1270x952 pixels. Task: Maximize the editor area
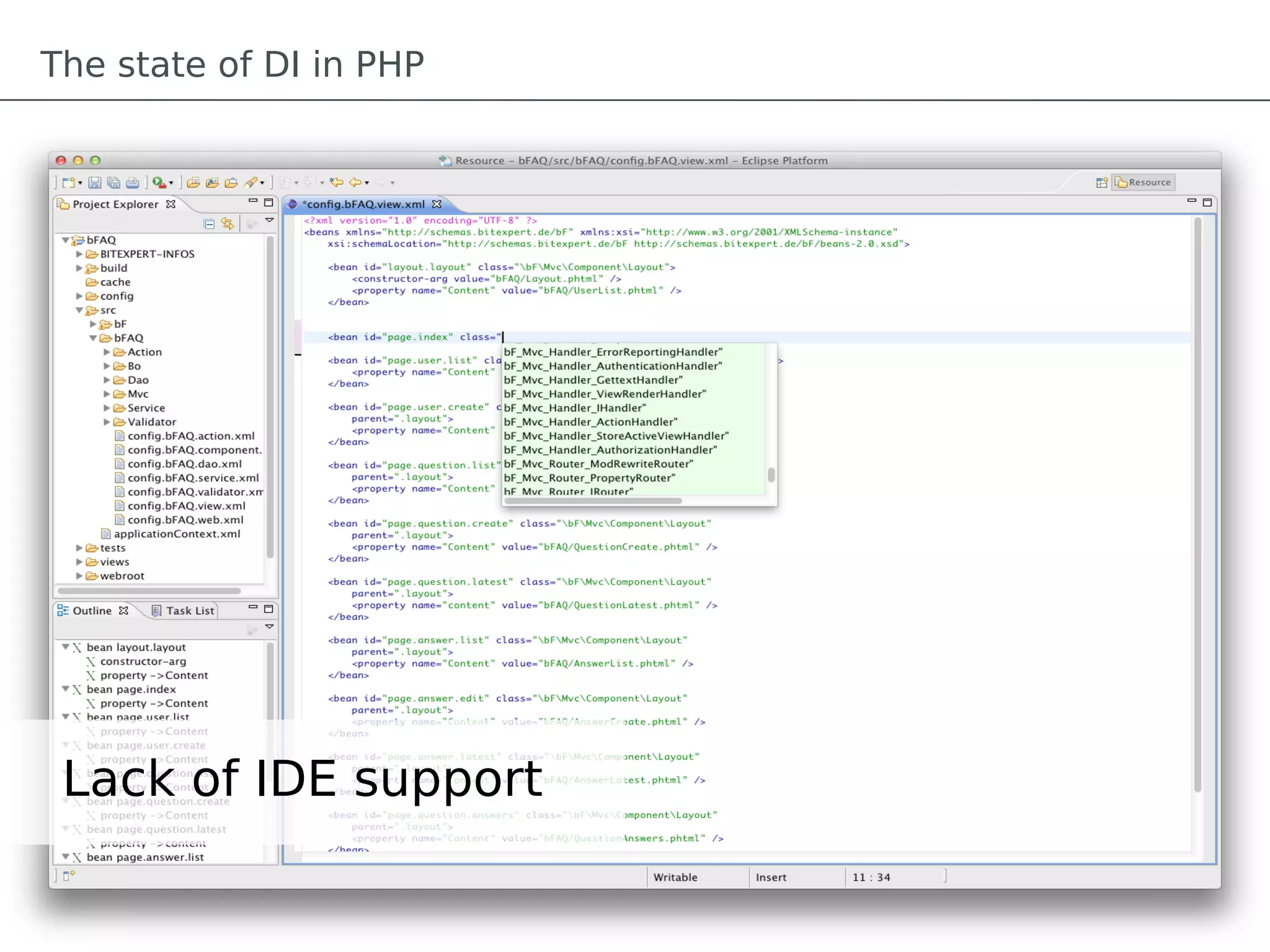coord(1207,202)
